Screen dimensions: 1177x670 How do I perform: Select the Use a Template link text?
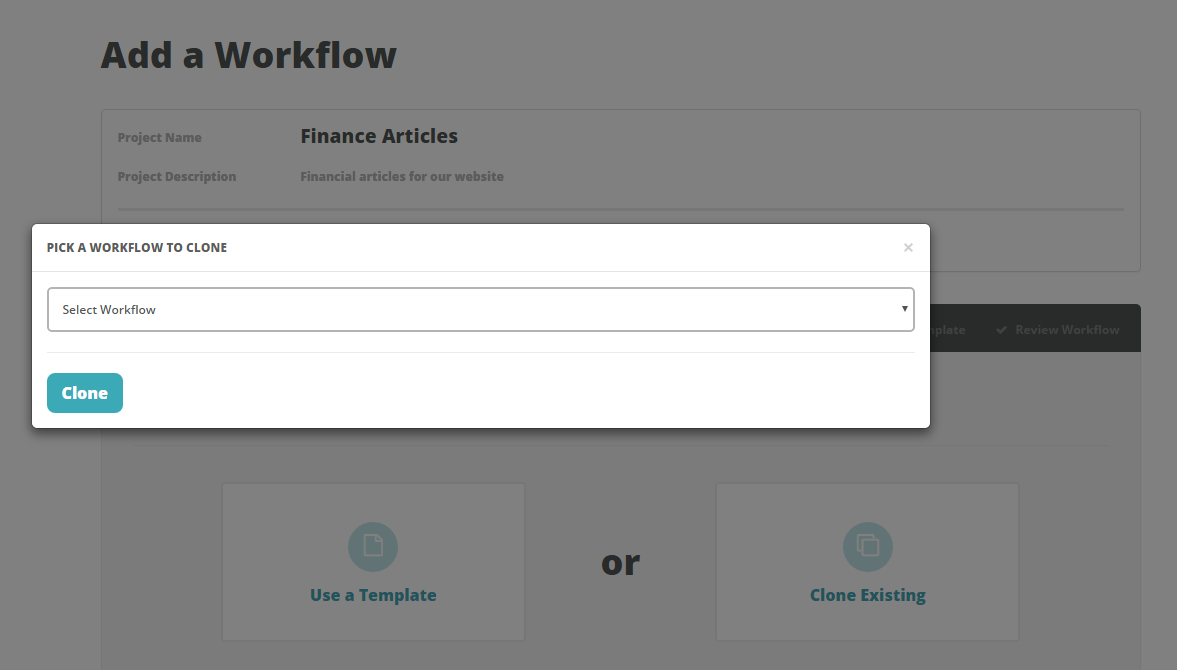tap(373, 595)
